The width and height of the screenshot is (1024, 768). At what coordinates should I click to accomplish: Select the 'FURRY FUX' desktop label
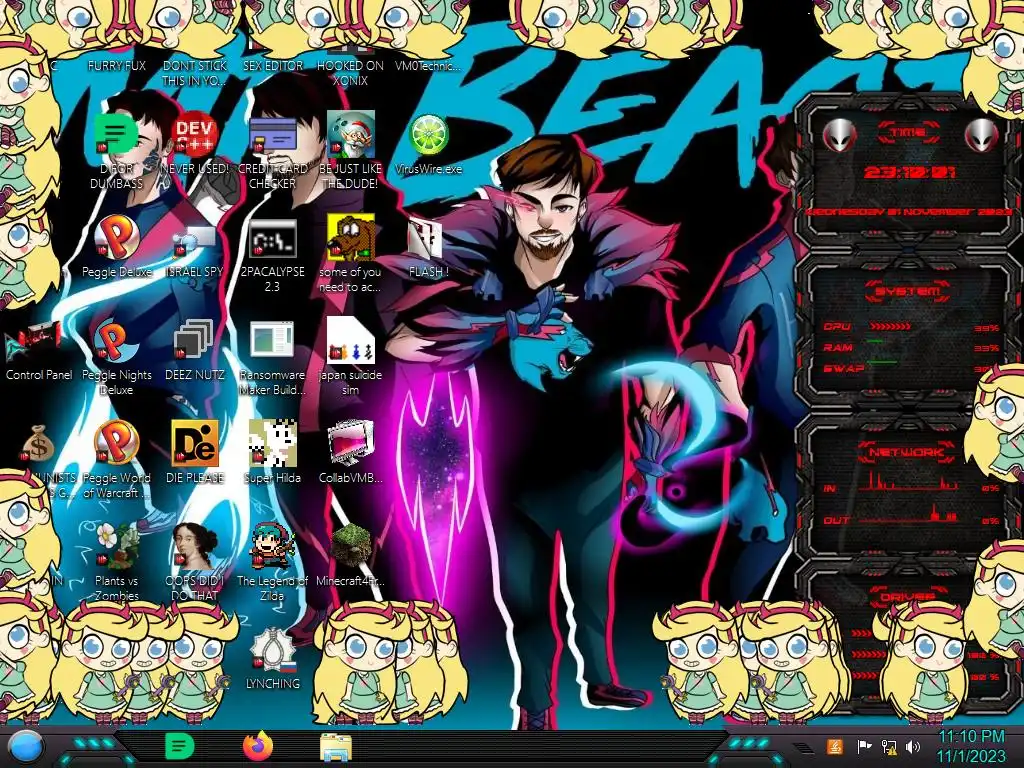(116, 65)
